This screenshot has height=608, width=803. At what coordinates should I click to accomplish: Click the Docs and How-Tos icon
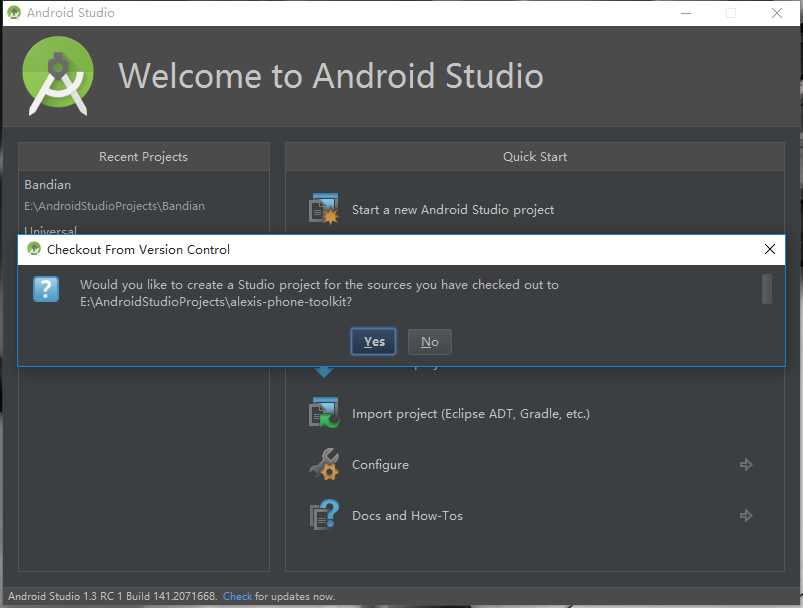pyautogui.click(x=324, y=515)
